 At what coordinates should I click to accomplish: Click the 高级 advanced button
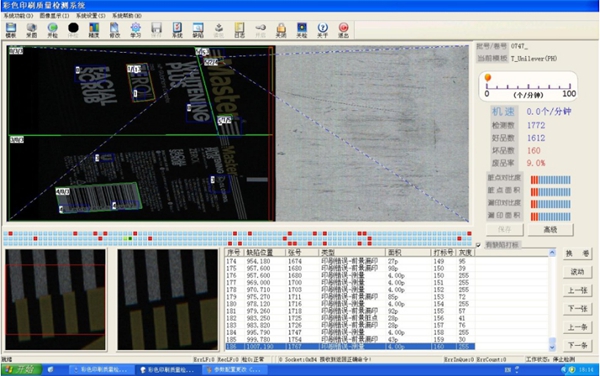(550, 230)
